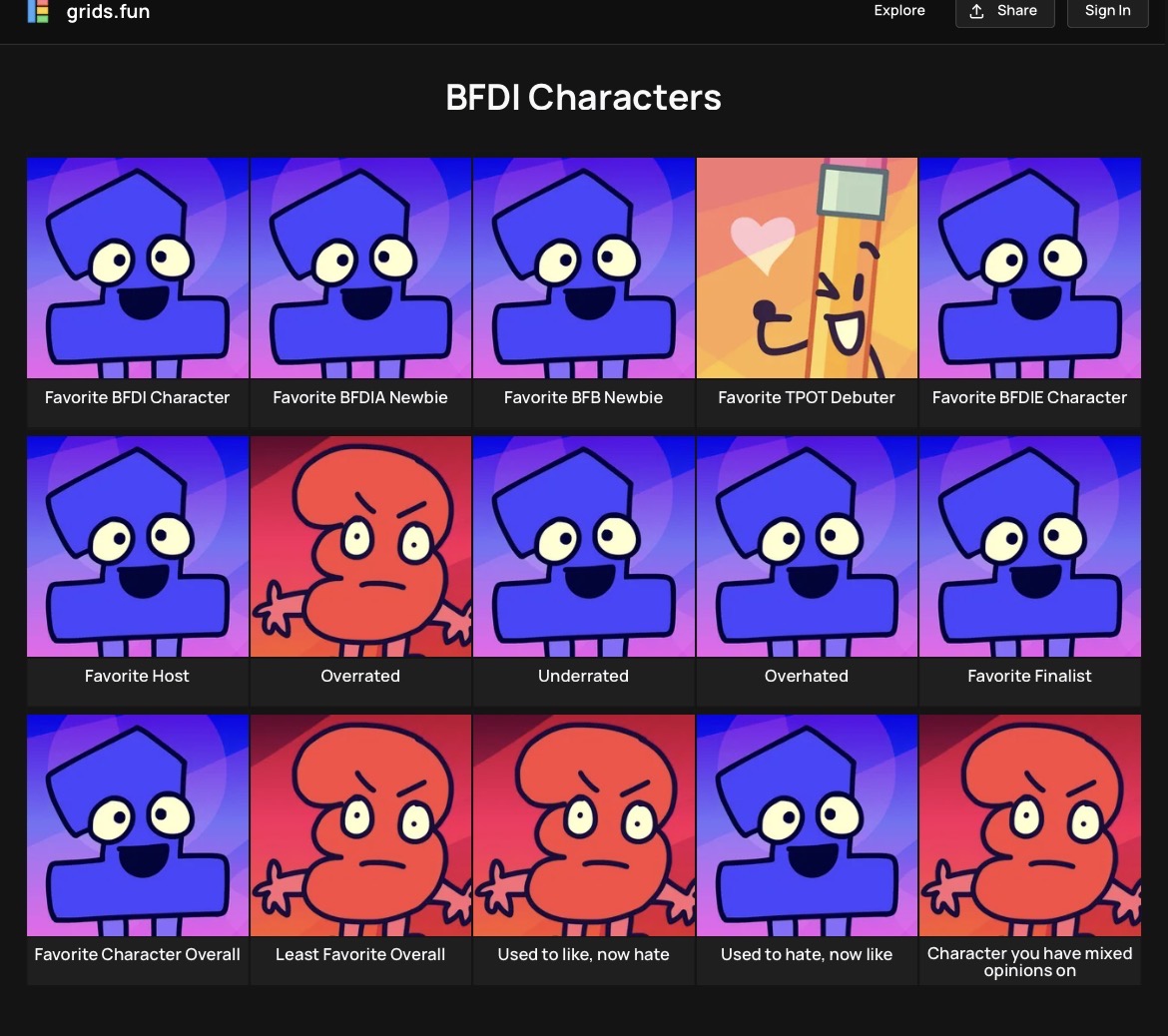Open the Explore page
The height and width of the screenshot is (1036, 1168).
(x=899, y=10)
